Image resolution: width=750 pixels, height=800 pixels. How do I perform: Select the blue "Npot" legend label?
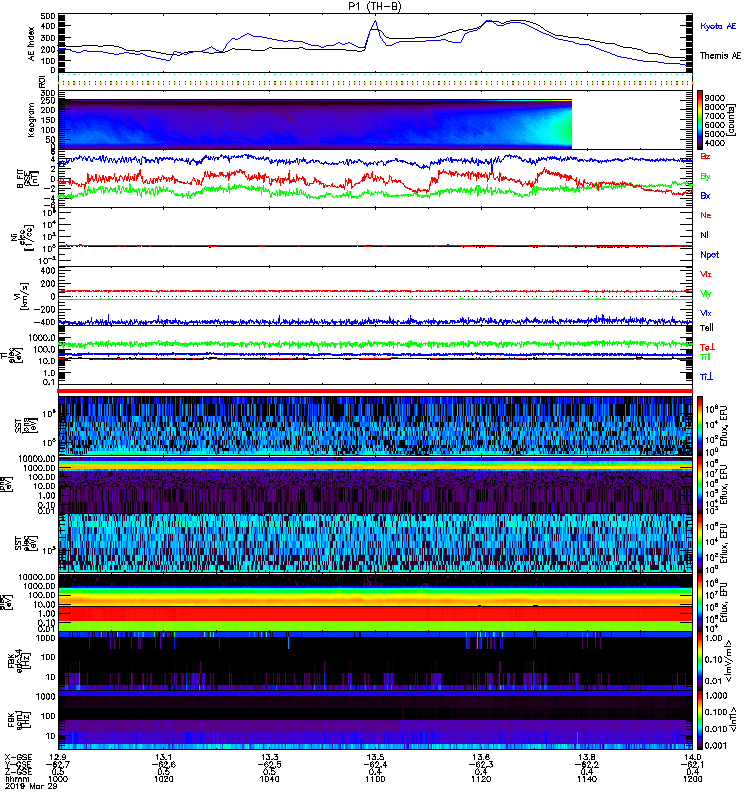click(709, 255)
